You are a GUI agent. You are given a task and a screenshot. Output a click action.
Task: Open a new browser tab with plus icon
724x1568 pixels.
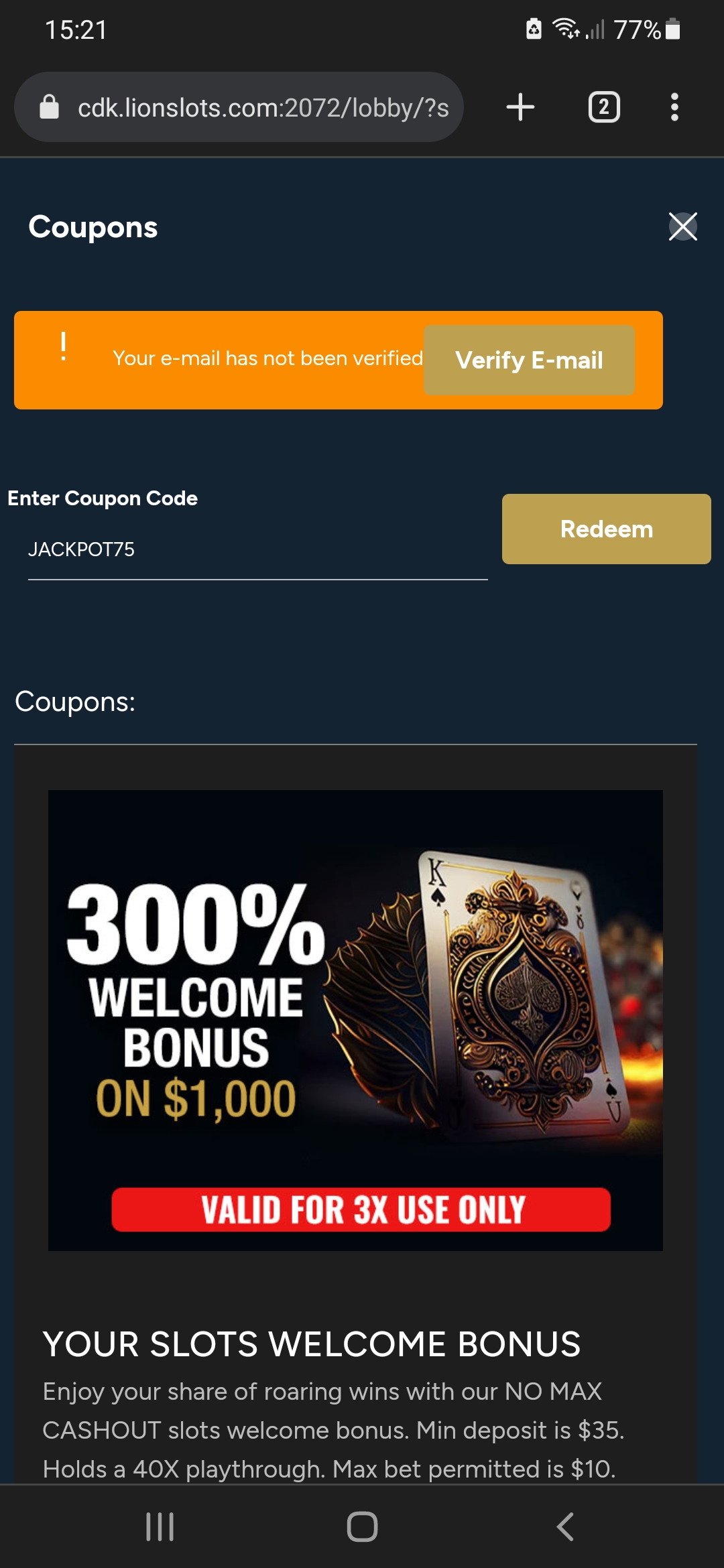[x=520, y=107]
